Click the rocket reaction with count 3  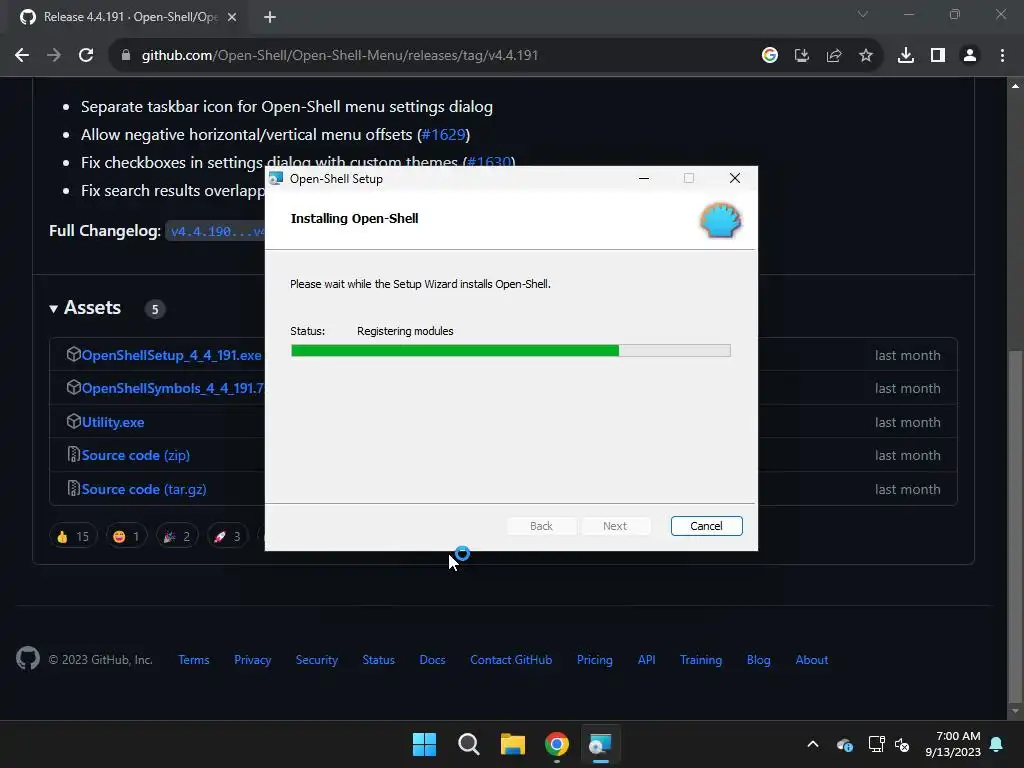227,536
